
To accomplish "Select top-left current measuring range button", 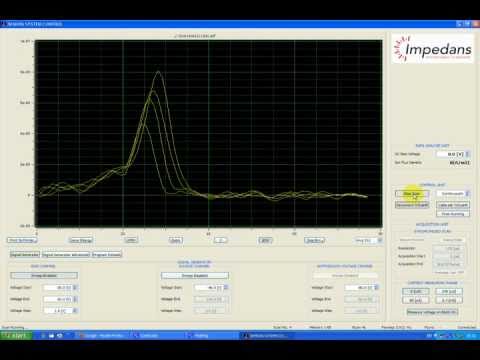I will [x=416, y=292].
